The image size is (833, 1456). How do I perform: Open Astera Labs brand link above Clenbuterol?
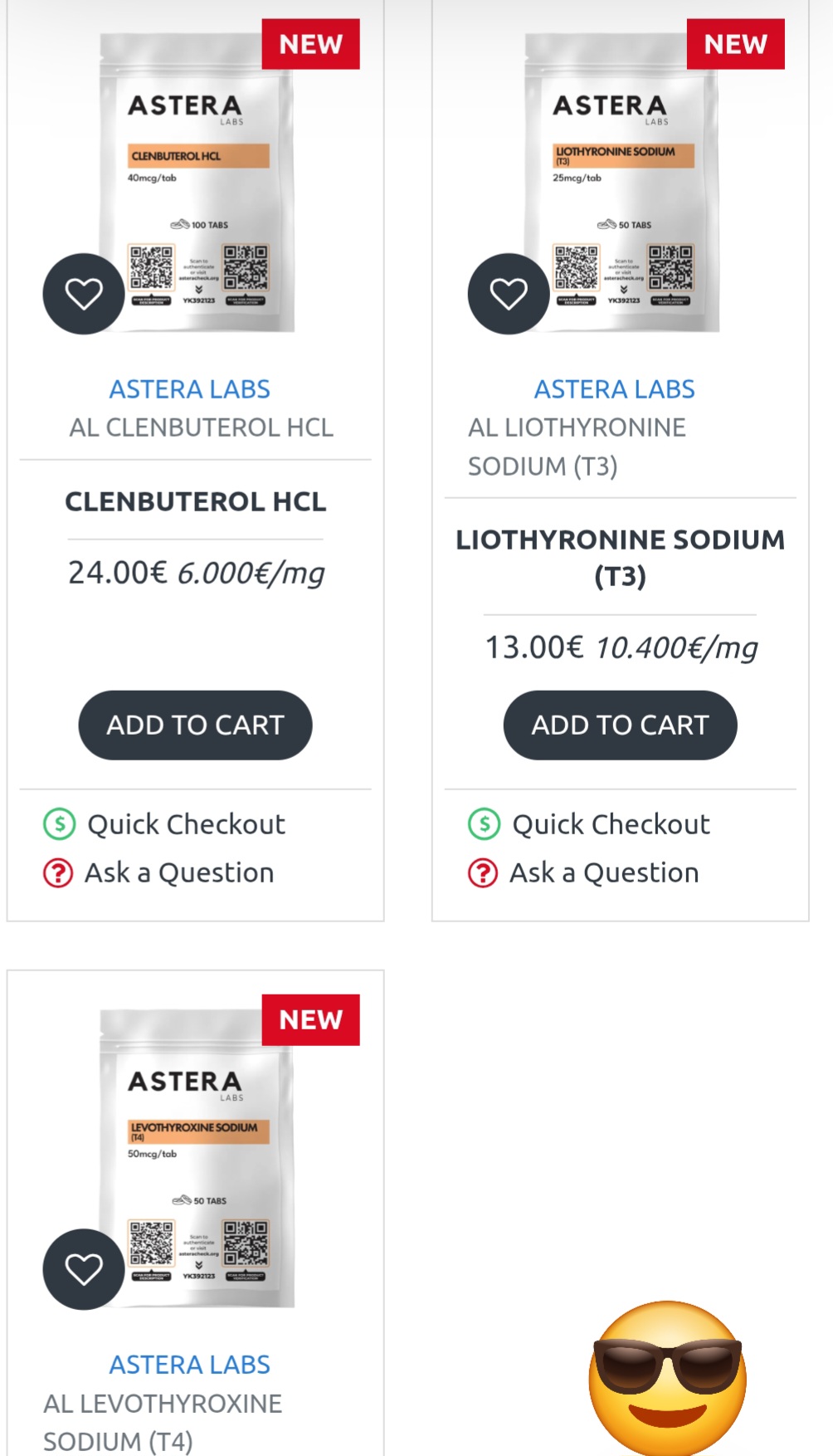click(x=190, y=389)
